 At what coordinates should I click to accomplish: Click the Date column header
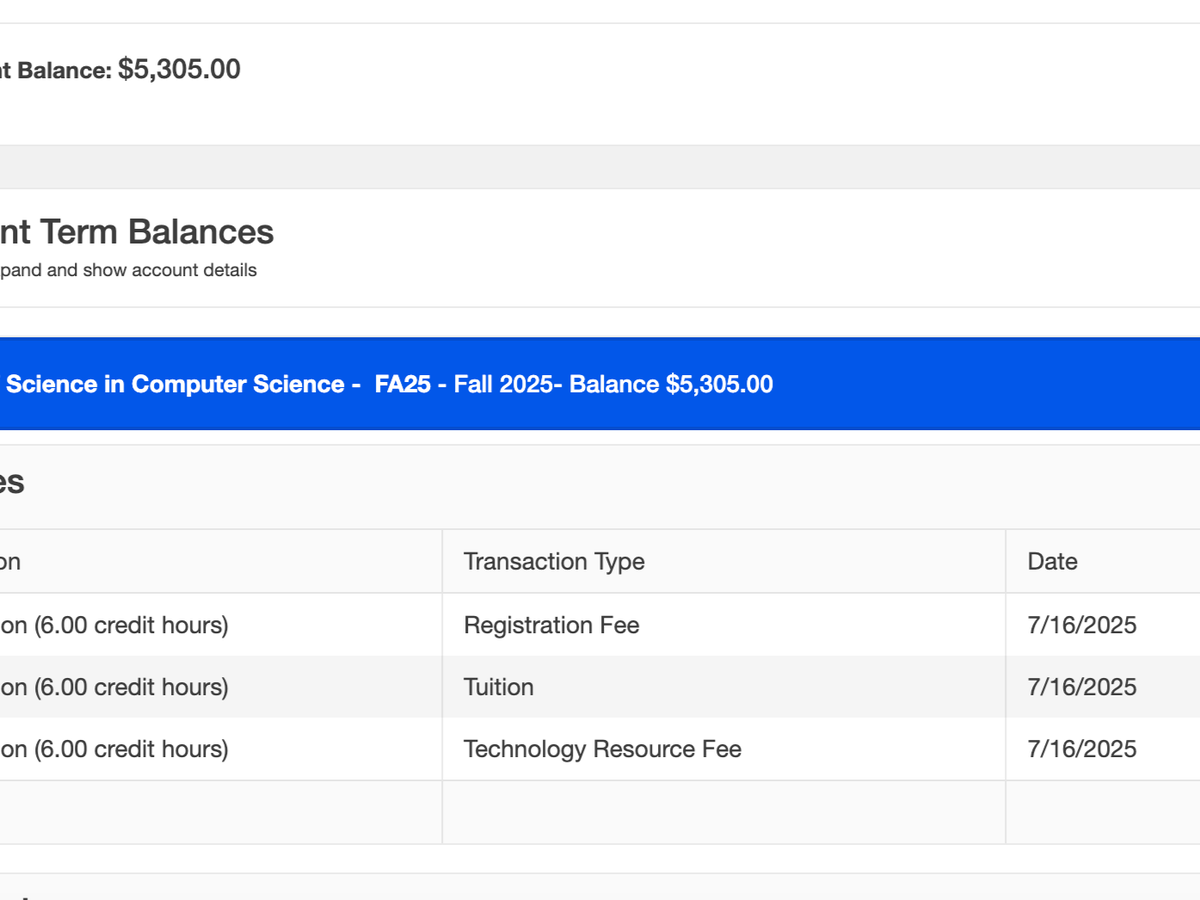1052,562
